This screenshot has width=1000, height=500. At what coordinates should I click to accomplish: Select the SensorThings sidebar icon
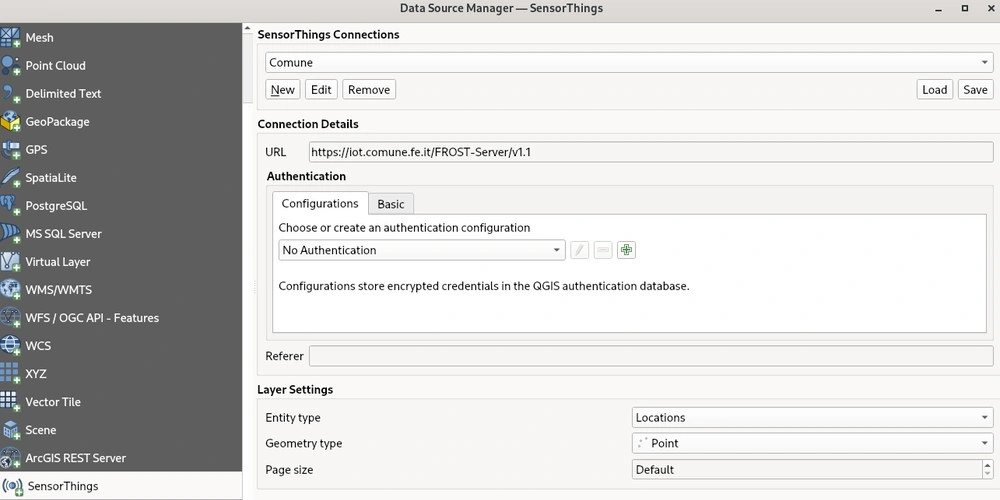click(x=13, y=486)
